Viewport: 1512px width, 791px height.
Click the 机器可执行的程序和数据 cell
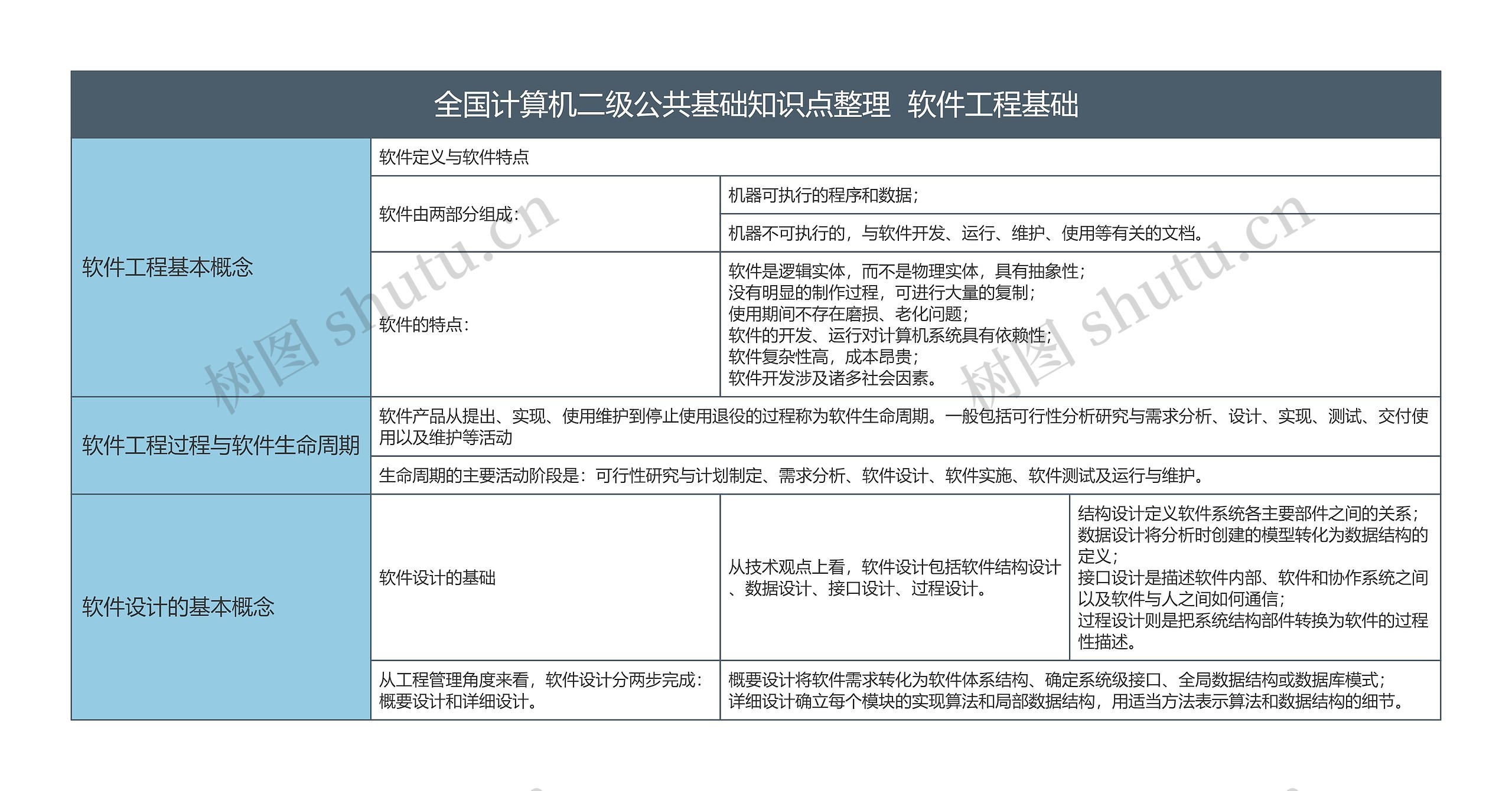coord(1080,195)
